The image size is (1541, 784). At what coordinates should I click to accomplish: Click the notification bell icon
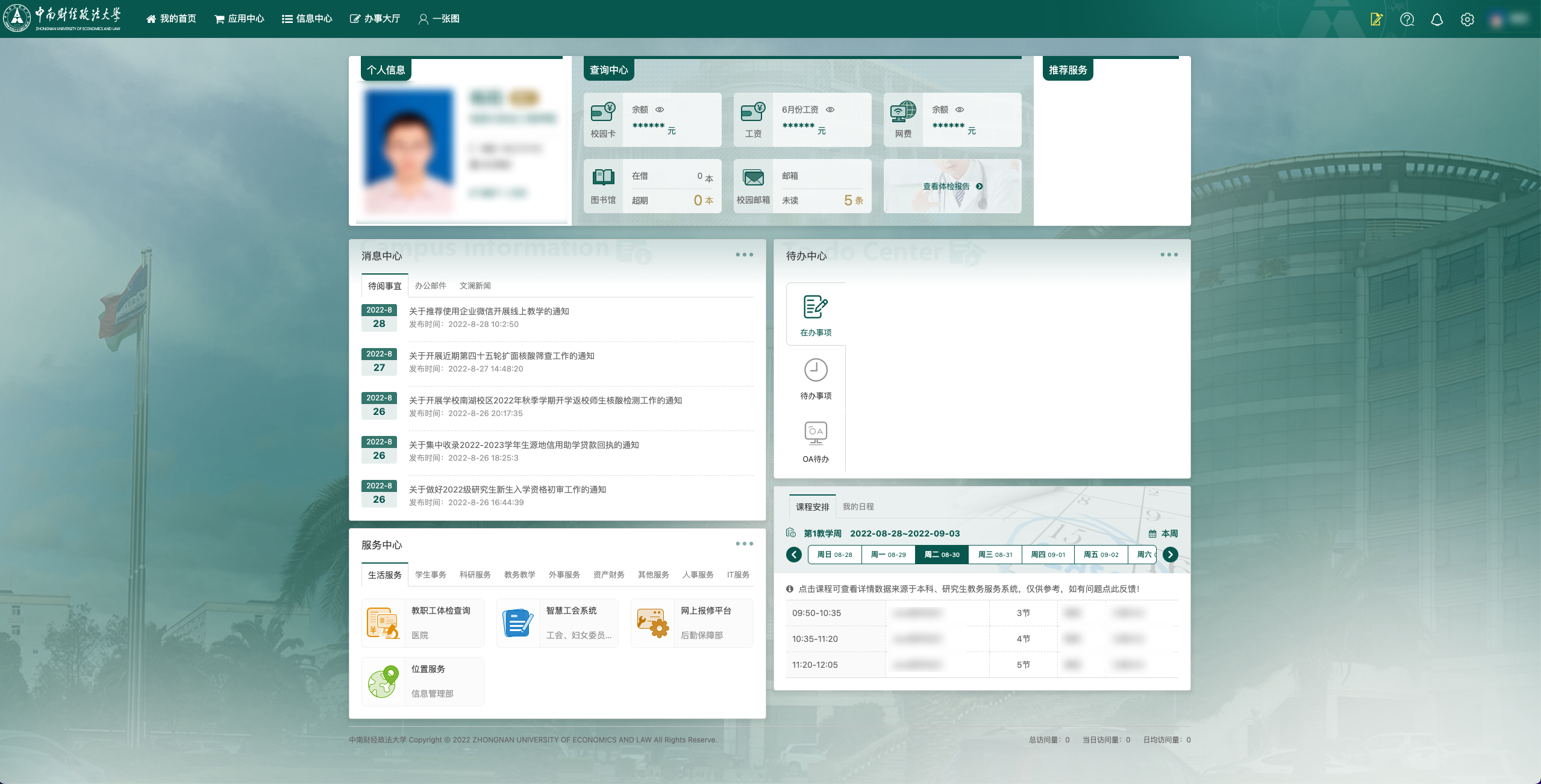click(x=1437, y=19)
